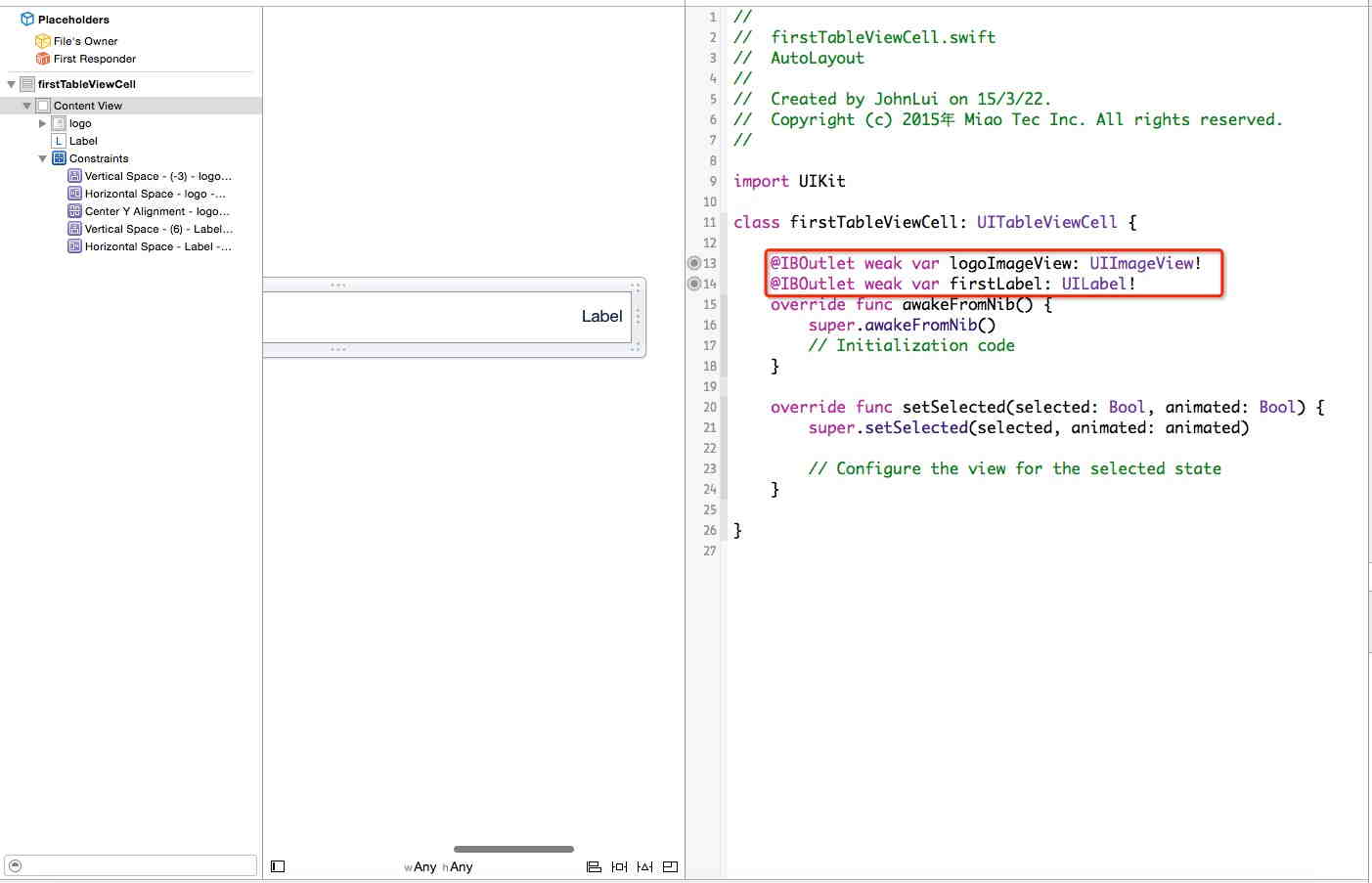The width and height of the screenshot is (1372, 883).
Task: Click the Horizontal Space Label constraint icon
Action: click(x=74, y=246)
